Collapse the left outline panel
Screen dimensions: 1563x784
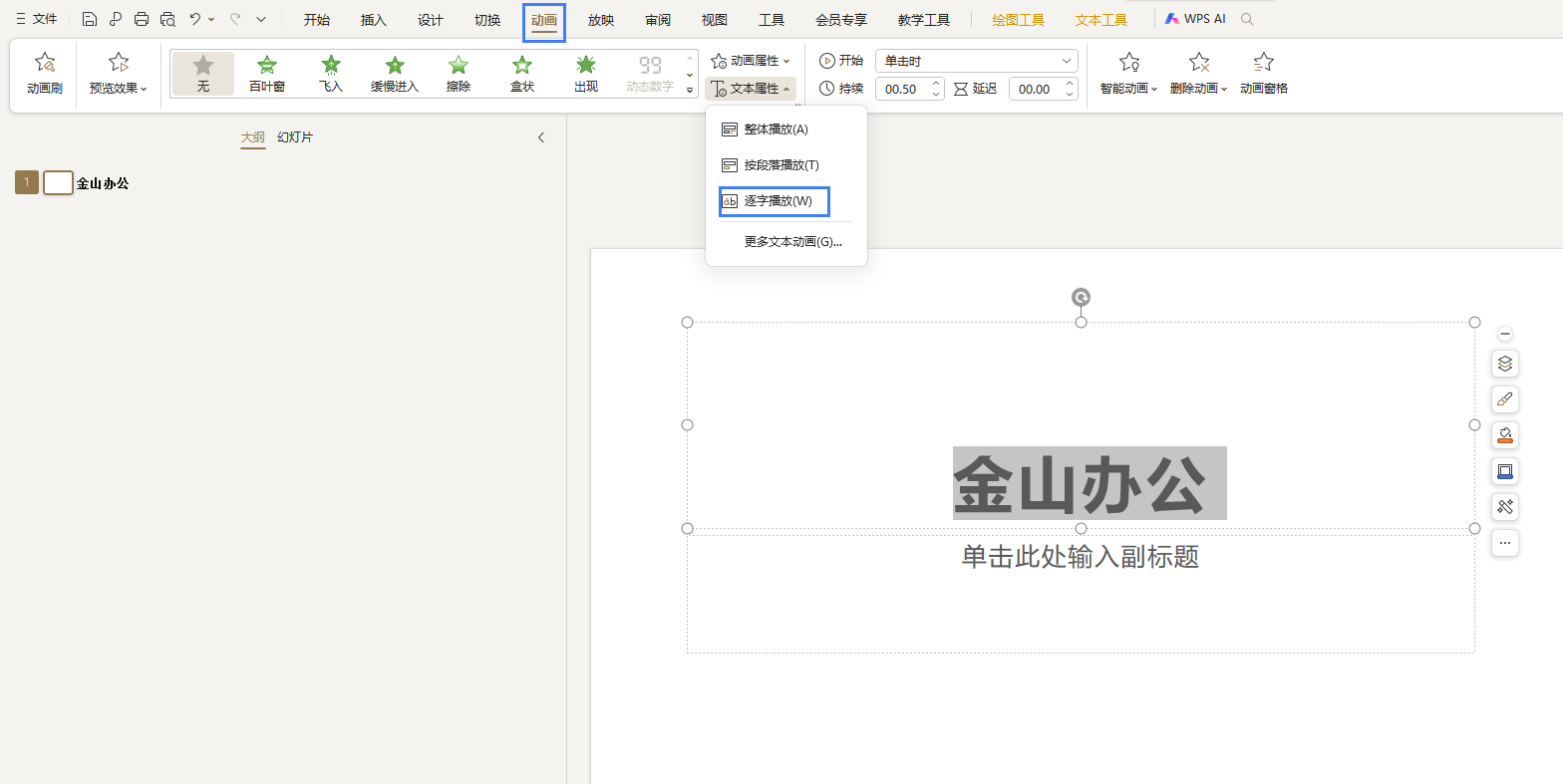[x=541, y=137]
